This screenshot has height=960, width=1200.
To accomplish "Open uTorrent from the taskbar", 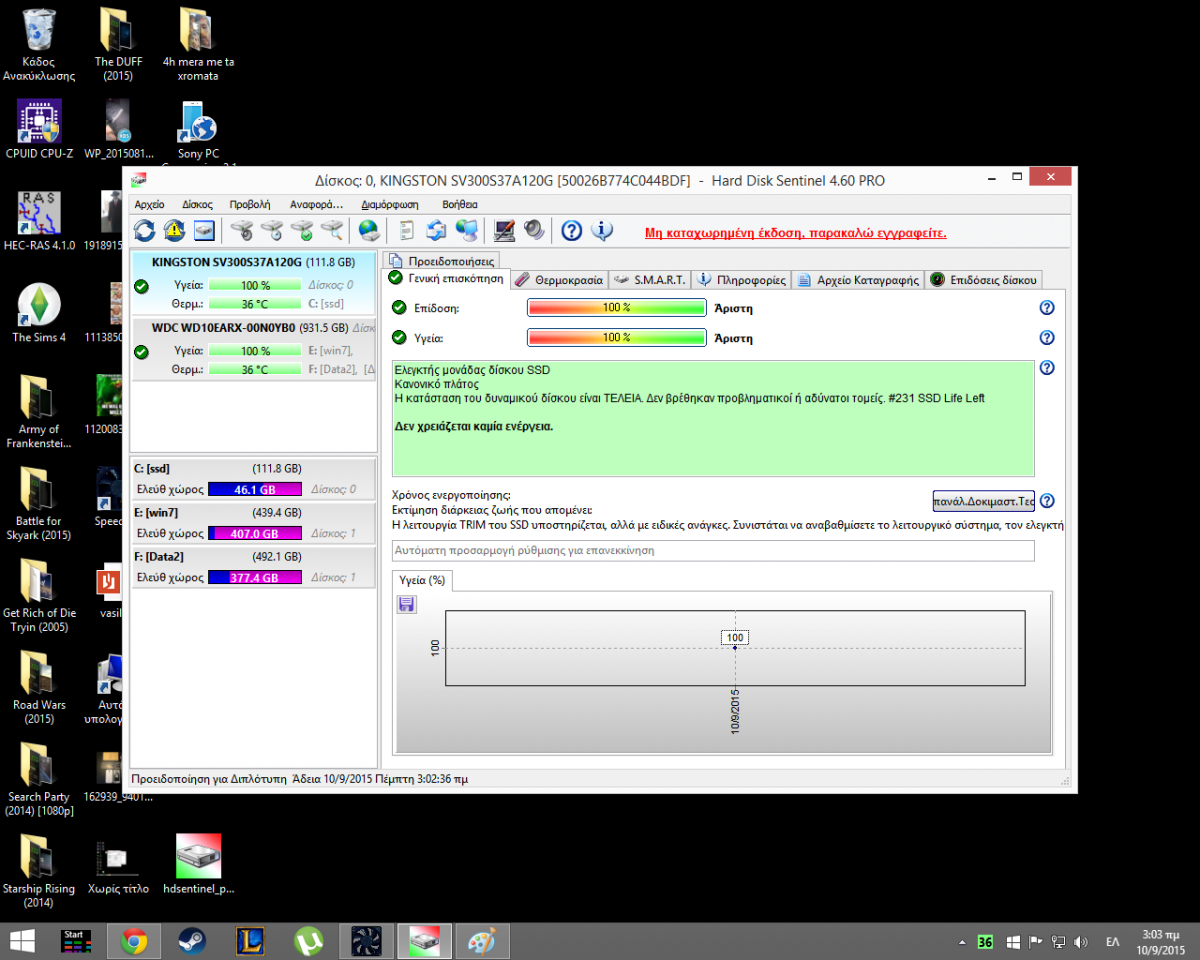I will click(x=308, y=941).
